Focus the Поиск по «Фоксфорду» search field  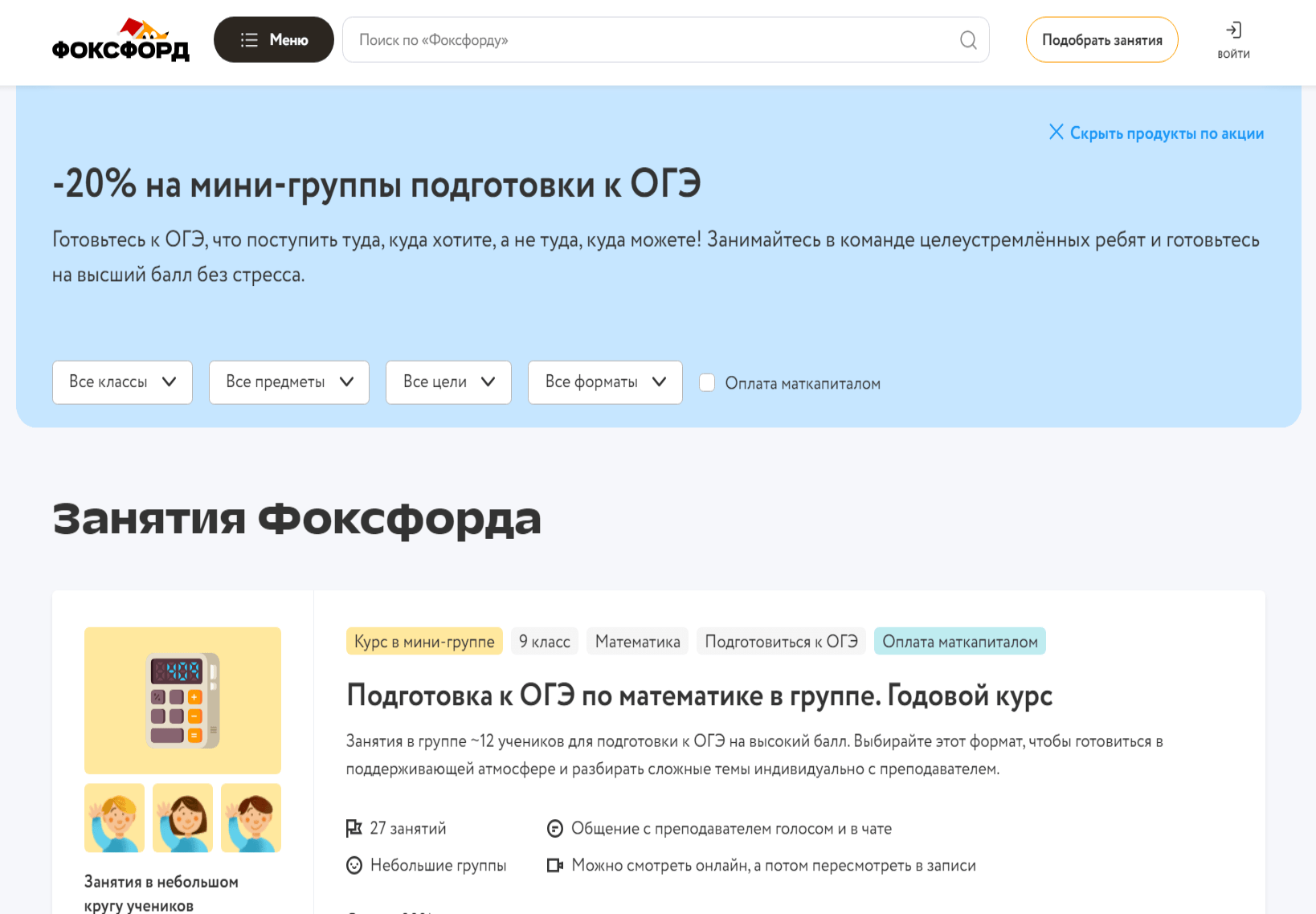[x=665, y=39]
